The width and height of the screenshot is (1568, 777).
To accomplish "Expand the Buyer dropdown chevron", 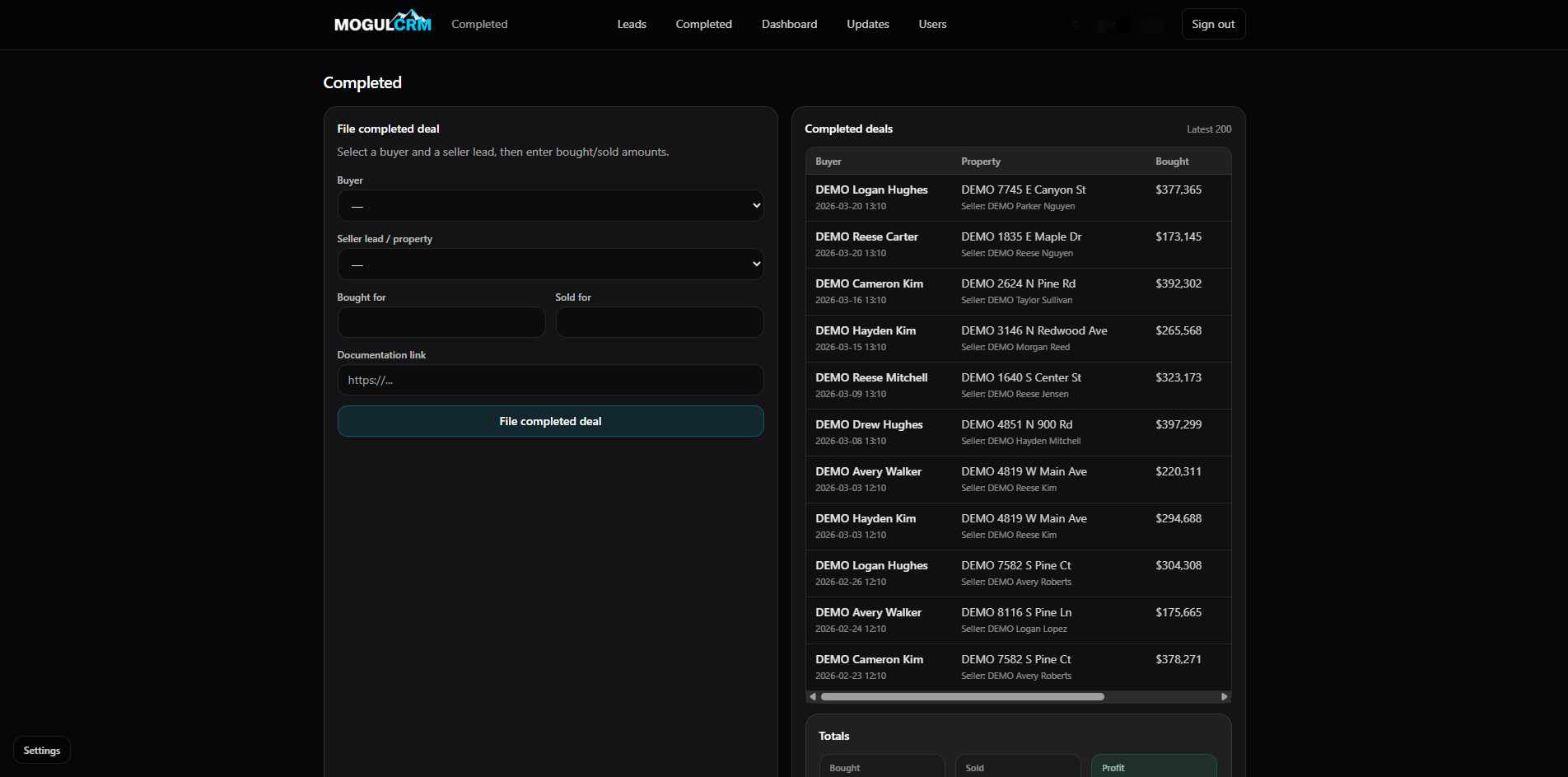I will [x=755, y=205].
